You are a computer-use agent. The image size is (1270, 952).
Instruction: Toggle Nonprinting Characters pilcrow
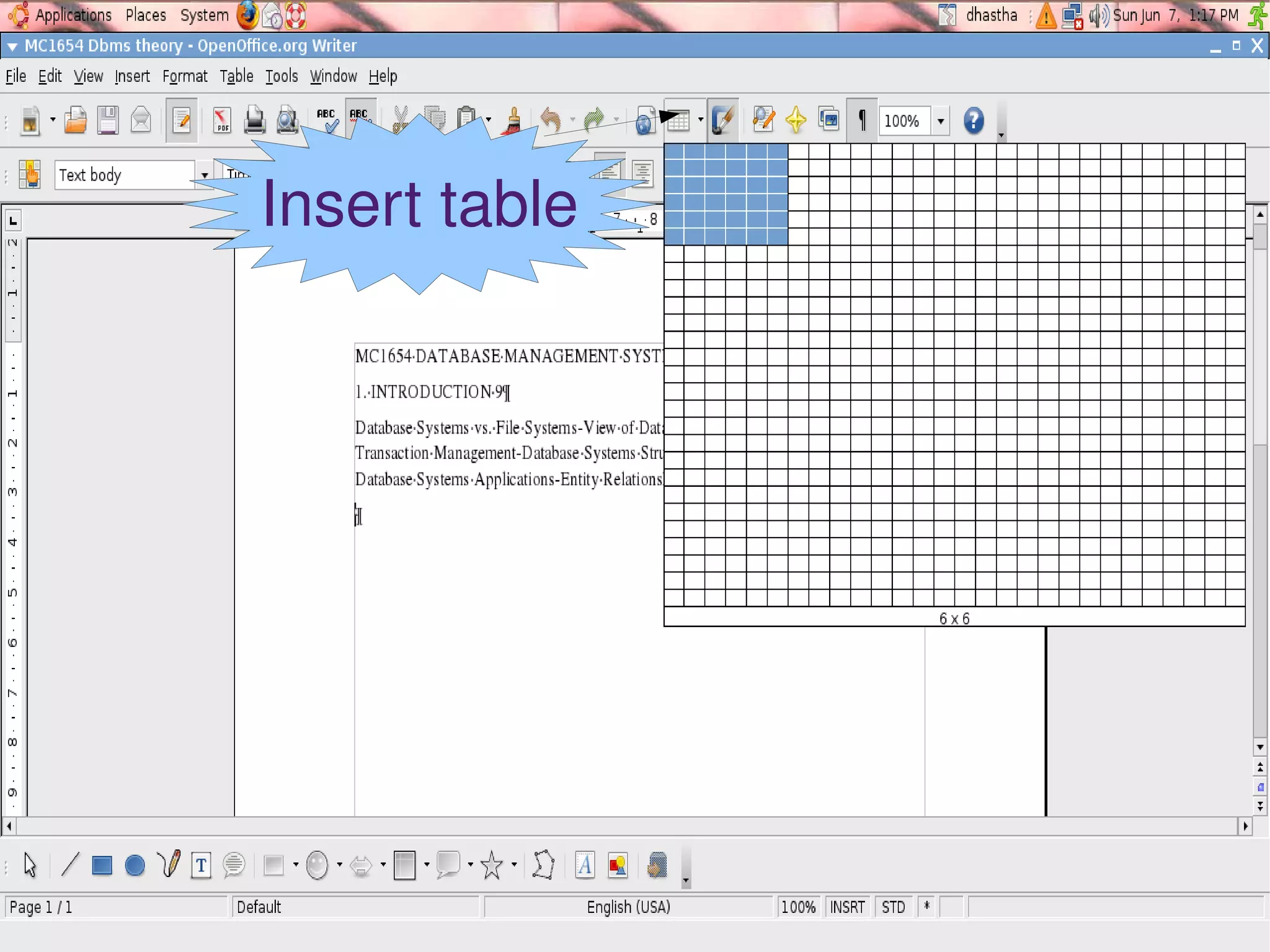click(x=862, y=120)
